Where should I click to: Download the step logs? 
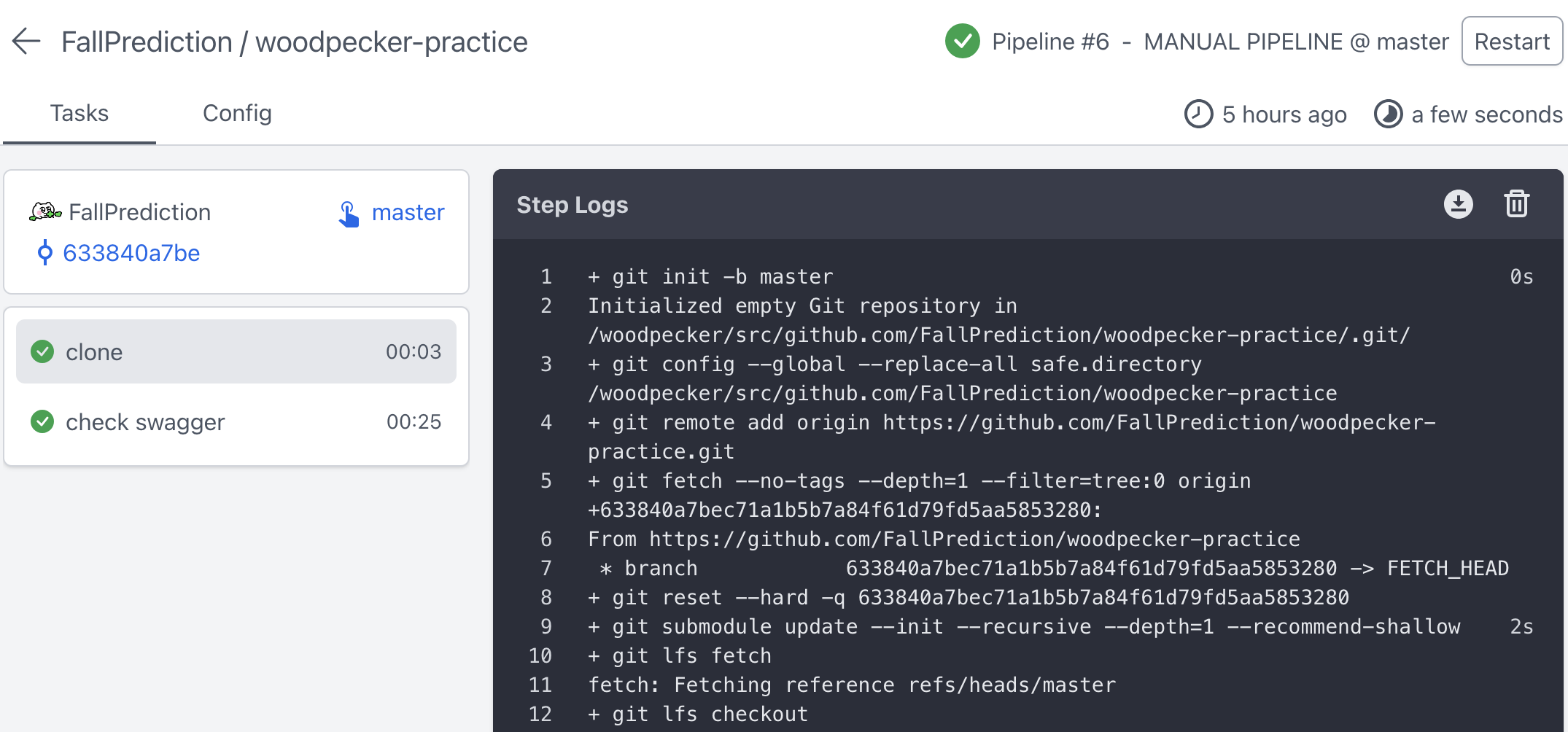1458,204
